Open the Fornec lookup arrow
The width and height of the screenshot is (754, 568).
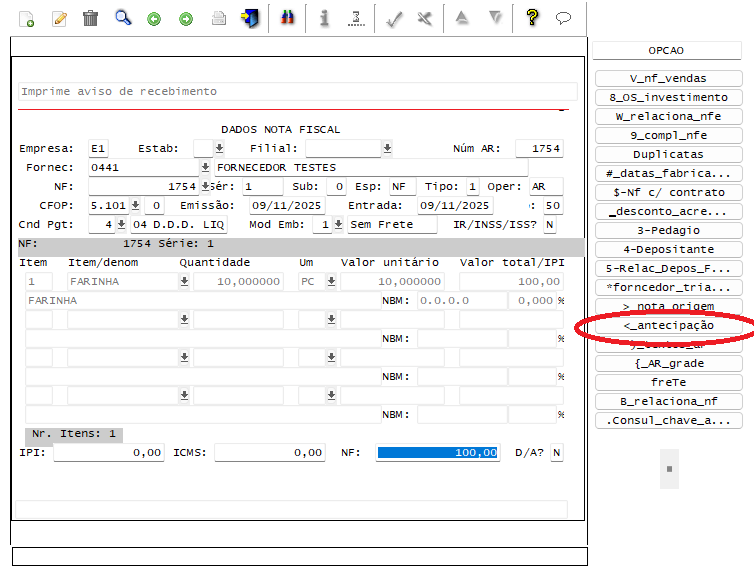coord(205,167)
